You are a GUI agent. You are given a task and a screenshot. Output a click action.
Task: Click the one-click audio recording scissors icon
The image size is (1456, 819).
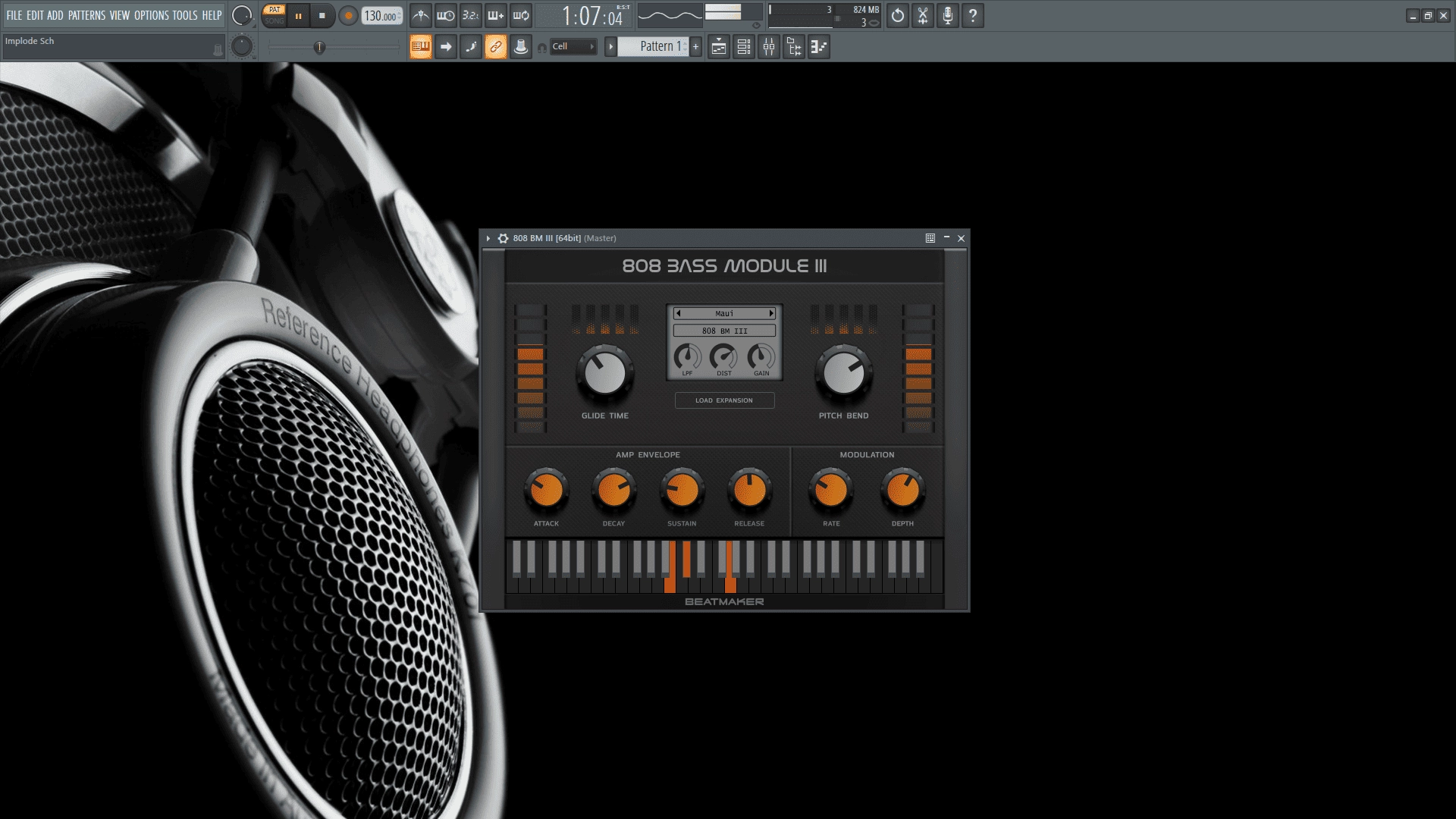coord(923,15)
